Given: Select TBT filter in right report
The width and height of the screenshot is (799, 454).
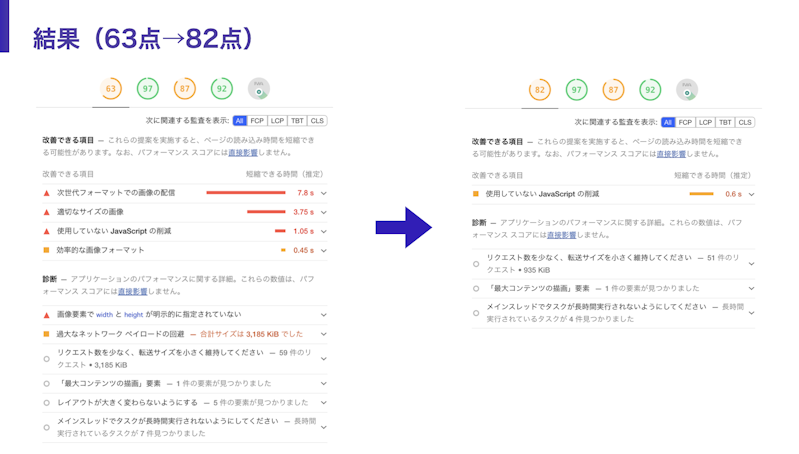Looking at the screenshot, I should [725, 121].
